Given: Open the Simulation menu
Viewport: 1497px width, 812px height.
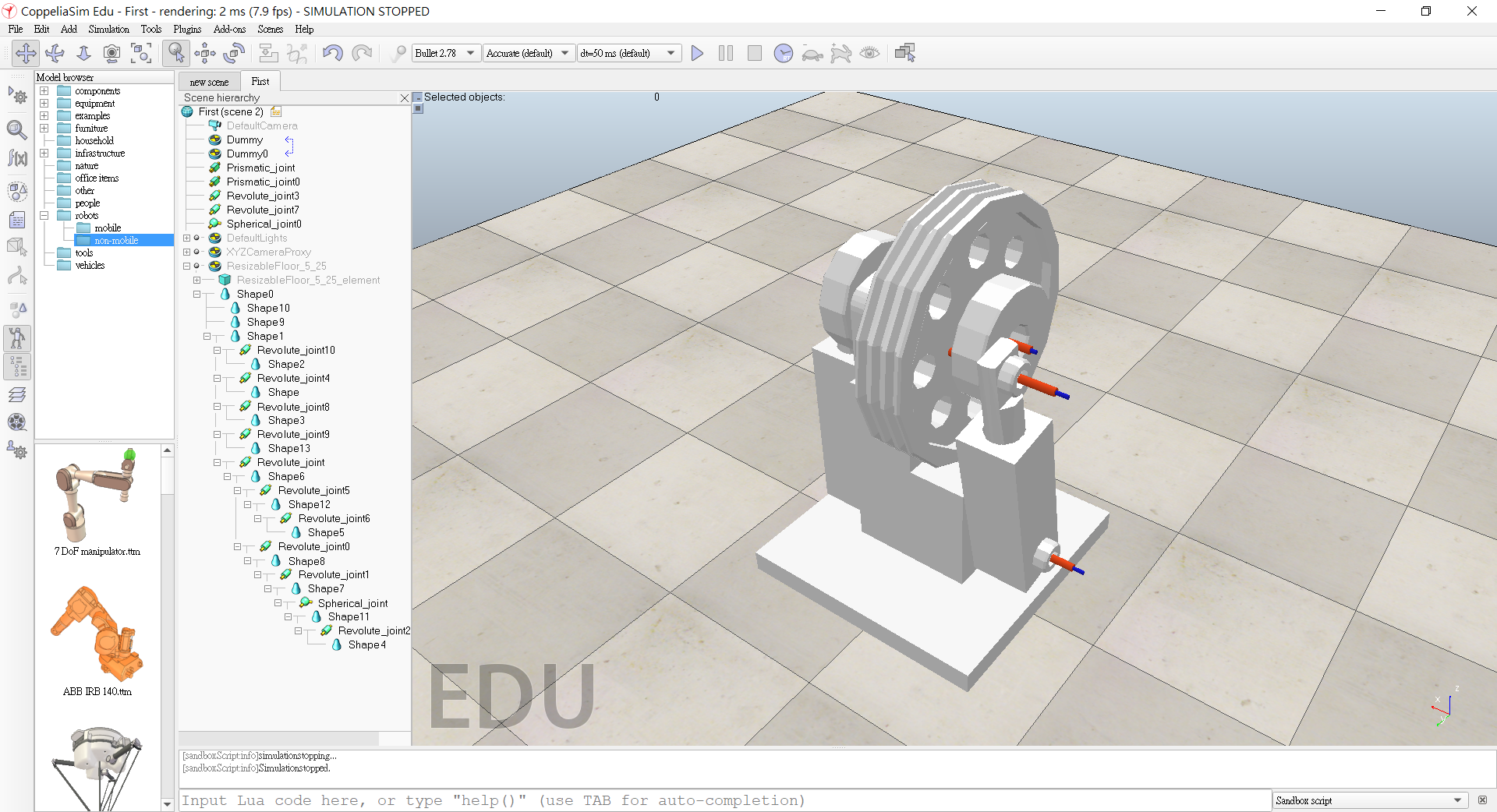Looking at the screenshot, I should click(x=108, y=29).
